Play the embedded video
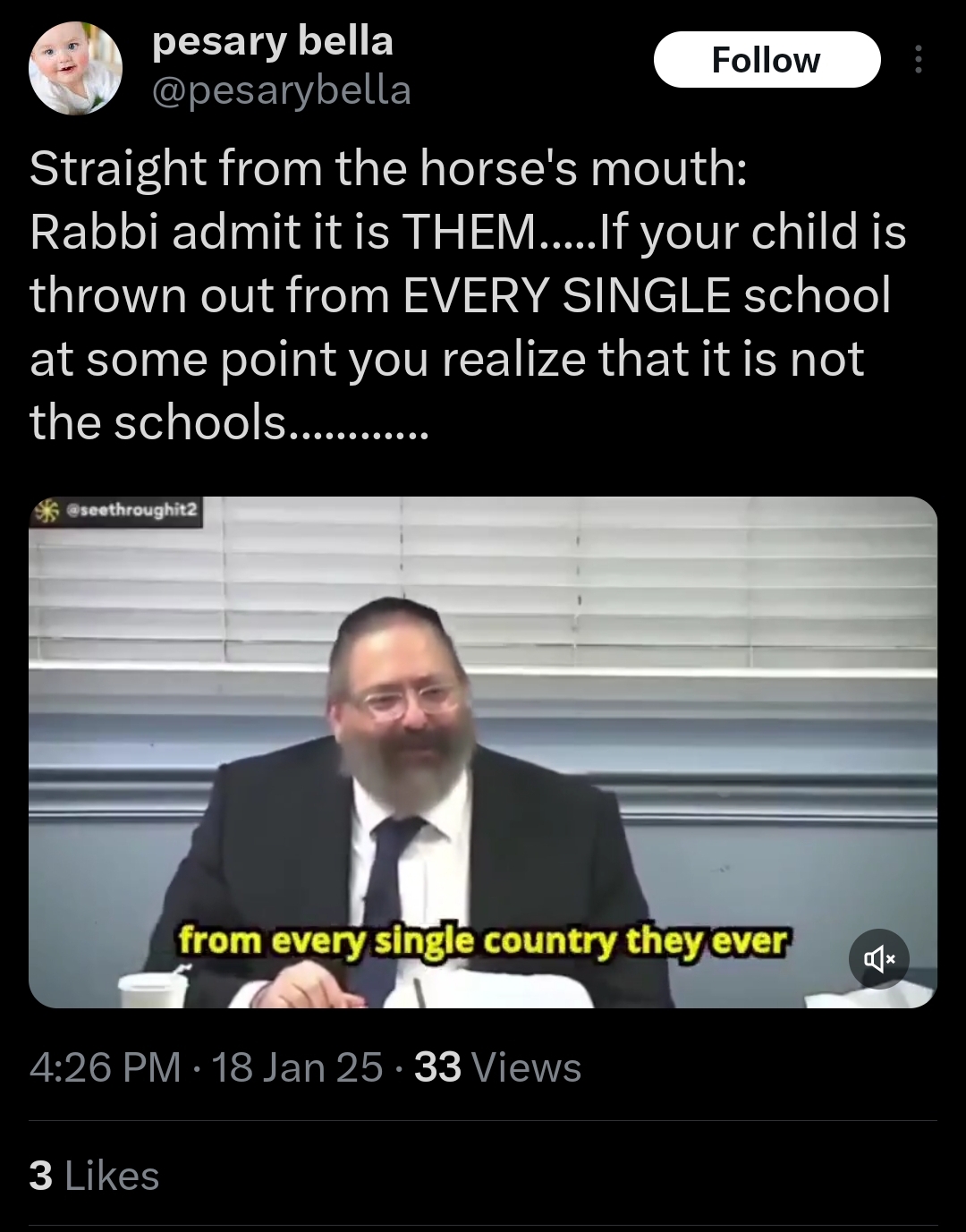The width and height of the screenshot is (966, 1232). (483, 752)
